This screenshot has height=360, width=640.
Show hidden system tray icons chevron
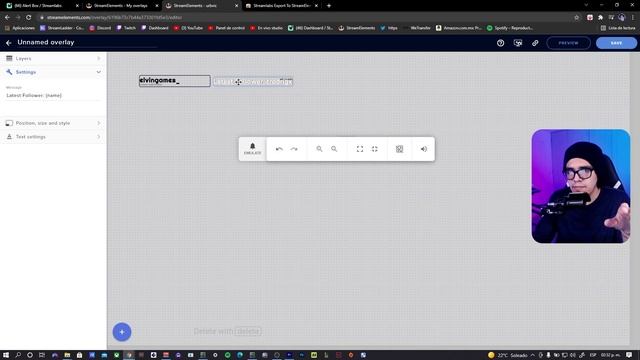pos(532,355)
